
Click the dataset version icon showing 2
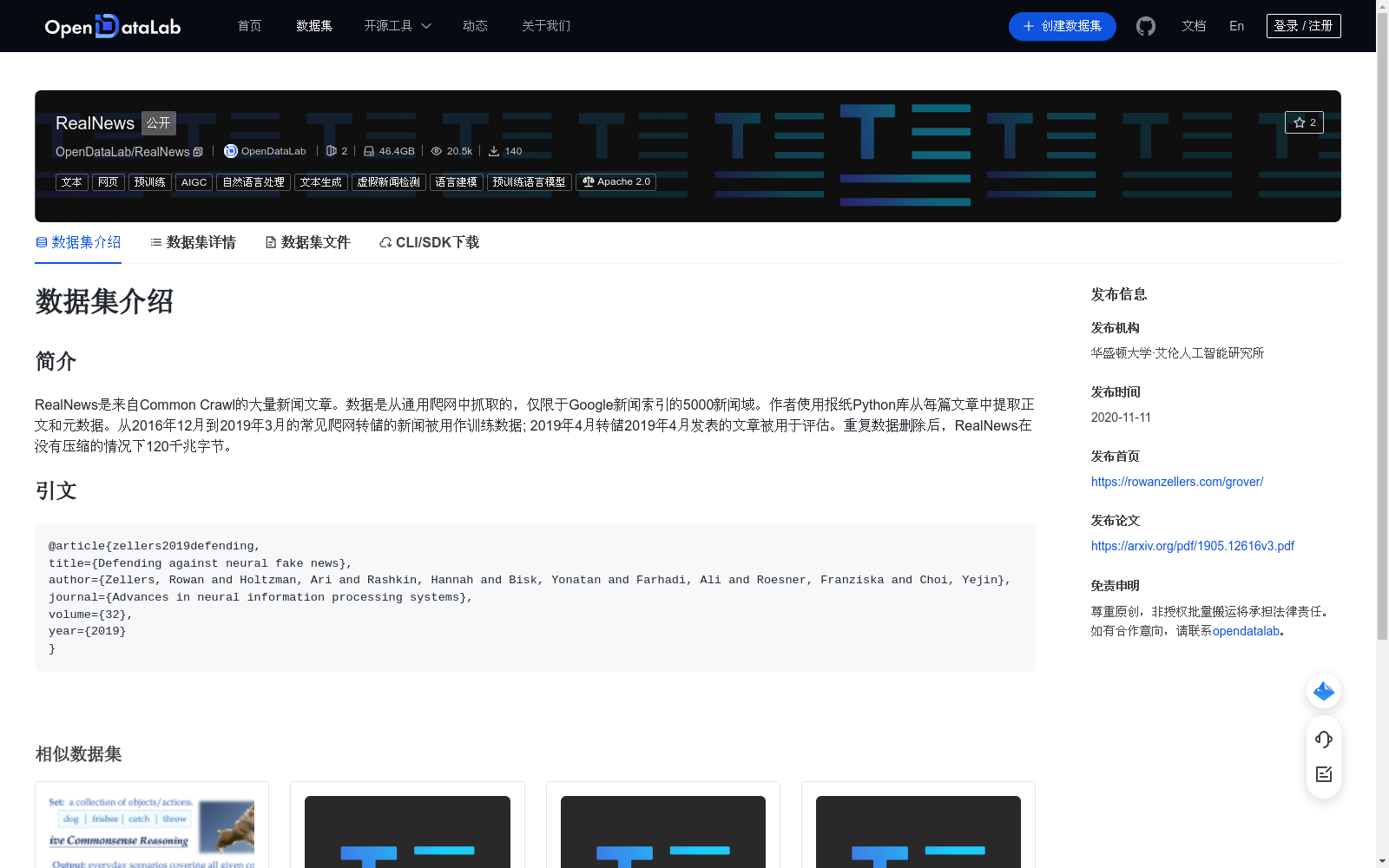(x=331, y=150)
